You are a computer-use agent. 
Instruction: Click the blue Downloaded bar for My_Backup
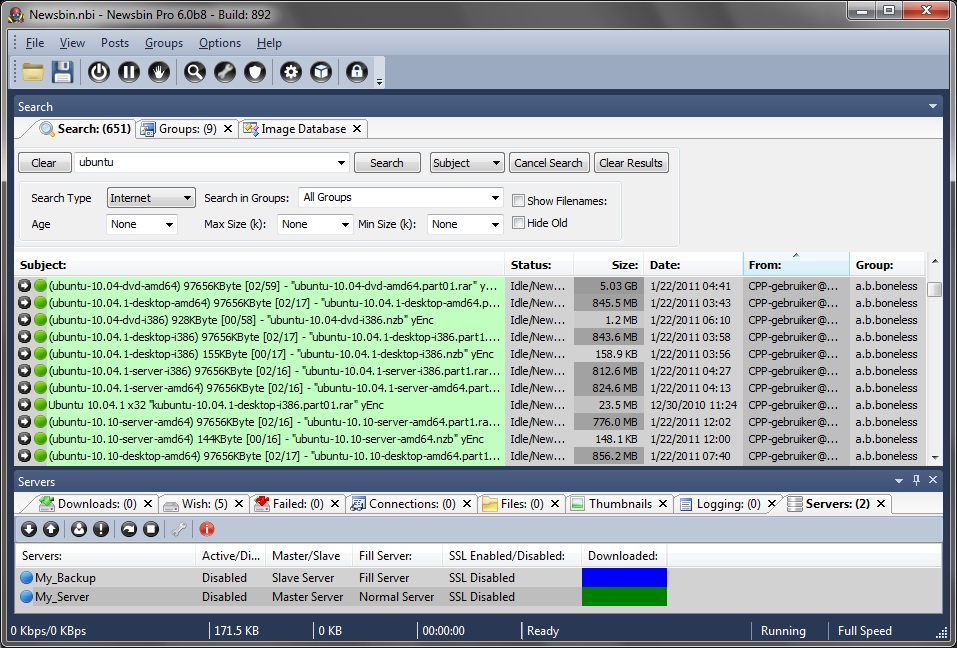click(x=624, y=577)
